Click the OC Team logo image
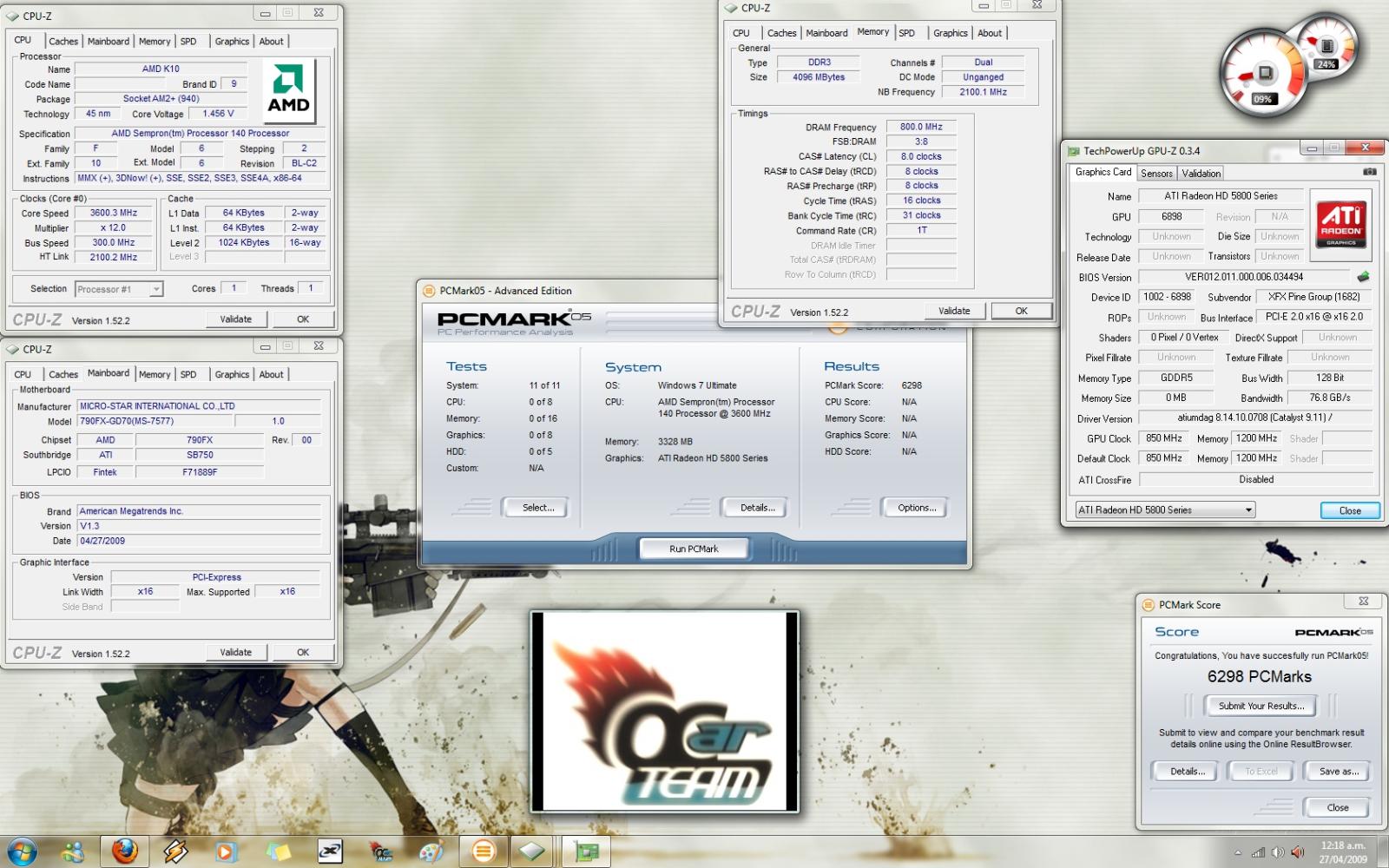This screenshot has width=1389, height=868. [x=664, y=712]
